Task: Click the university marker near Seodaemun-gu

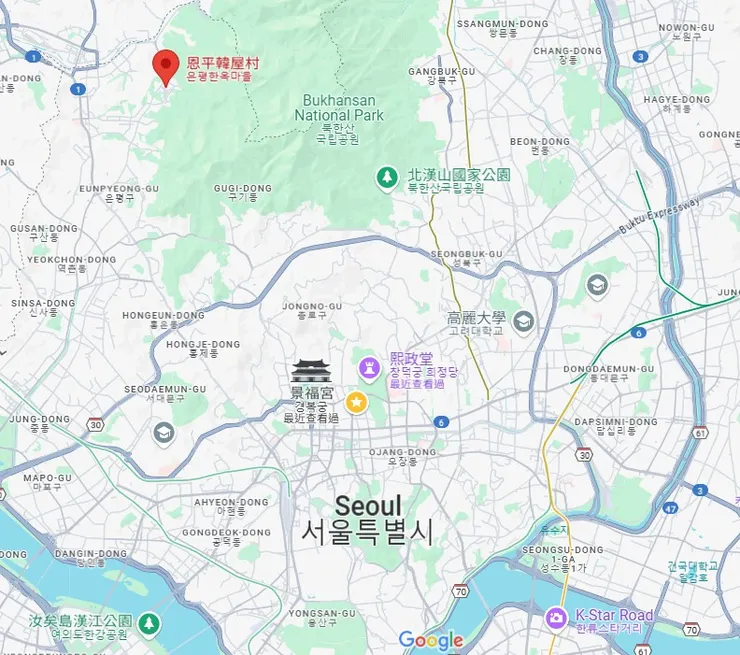Action: pyautogui.click(x=164, y=433)
